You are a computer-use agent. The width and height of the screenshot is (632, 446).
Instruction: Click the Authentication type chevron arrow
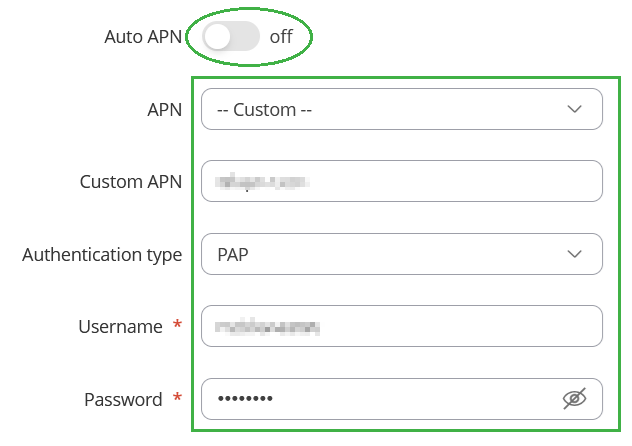point(574,254)
